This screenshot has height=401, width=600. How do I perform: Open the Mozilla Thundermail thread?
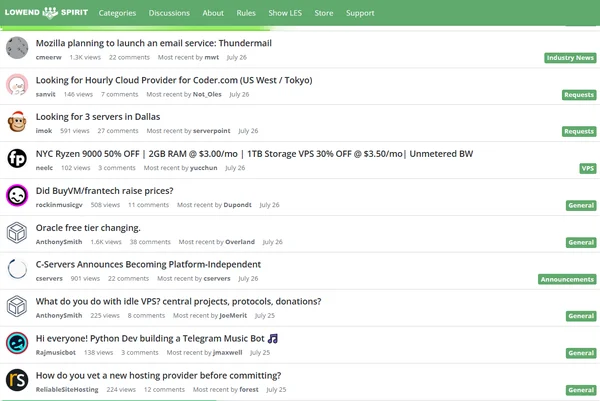tap(154, 43)
